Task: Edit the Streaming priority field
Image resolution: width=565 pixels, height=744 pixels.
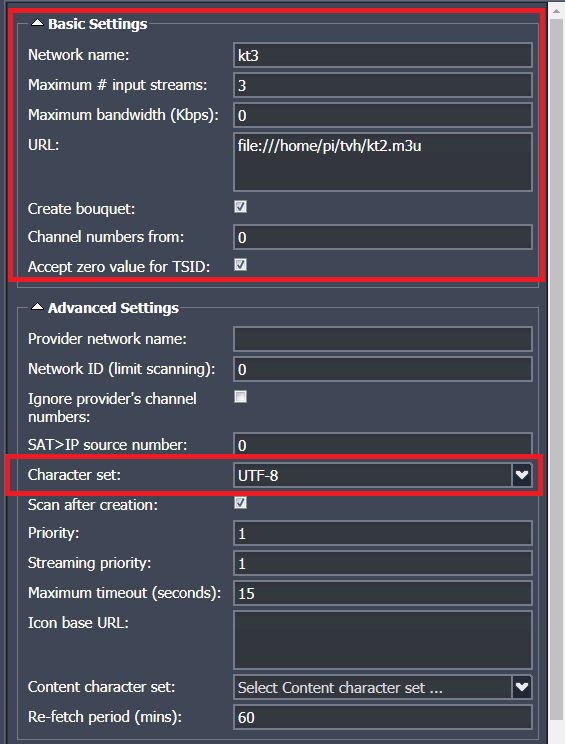Action: pos(382,563)
